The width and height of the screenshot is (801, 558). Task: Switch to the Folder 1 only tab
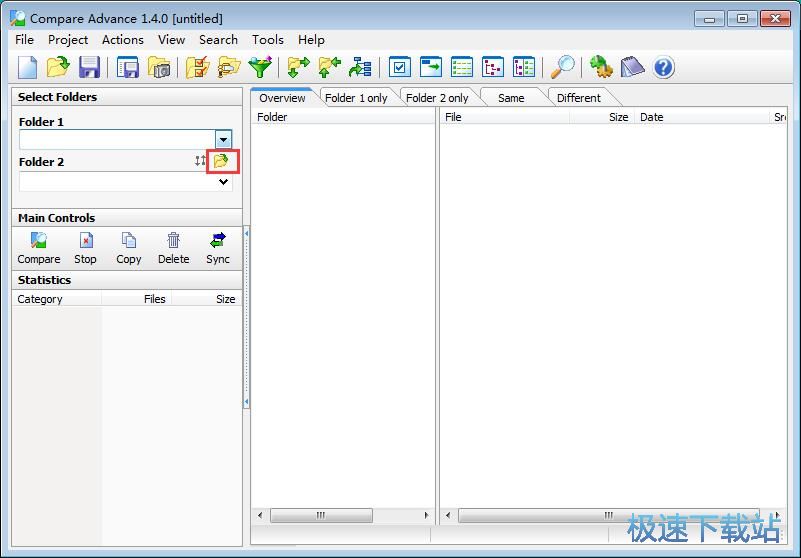coord(356,98)
